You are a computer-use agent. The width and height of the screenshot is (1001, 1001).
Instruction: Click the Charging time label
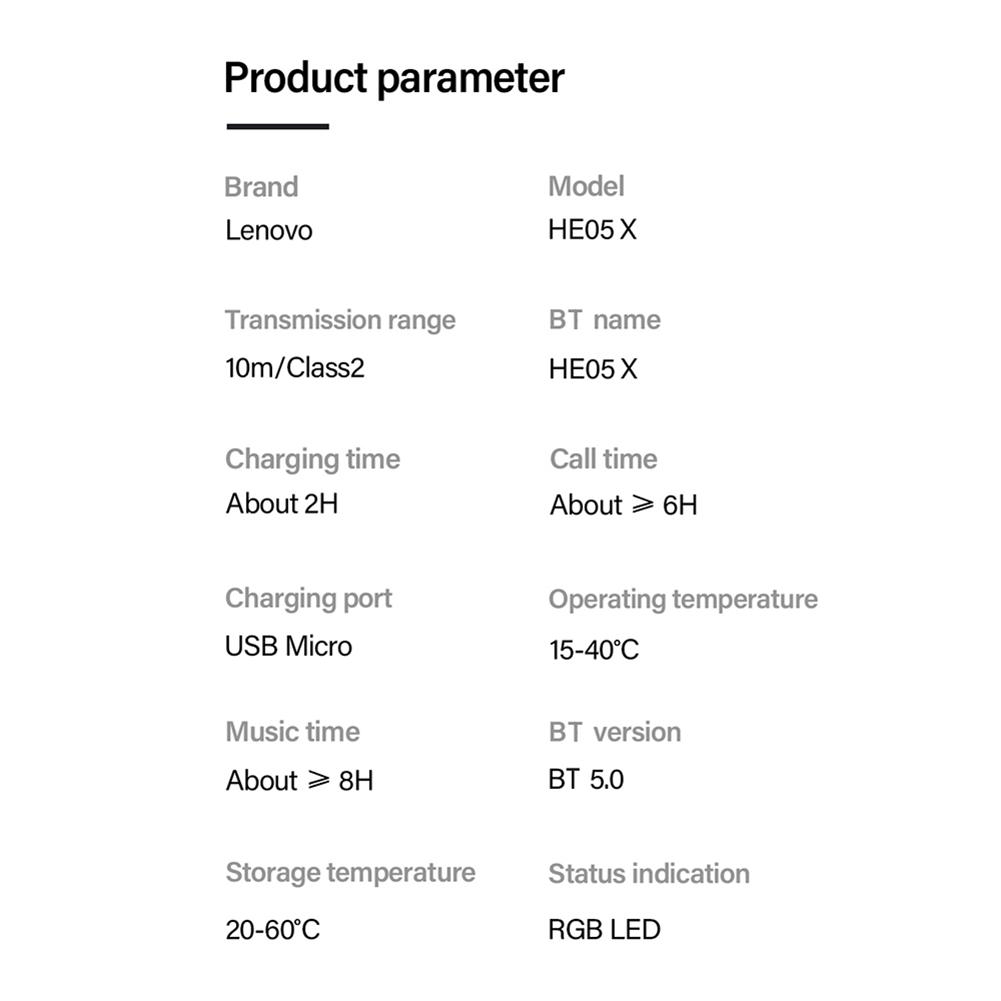coord(313,460)
